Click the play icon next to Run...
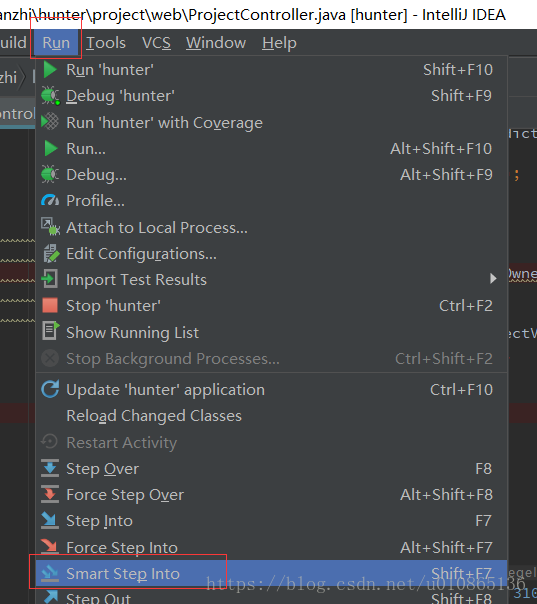This screenshot has width=537, height=604. click(50, 148)
